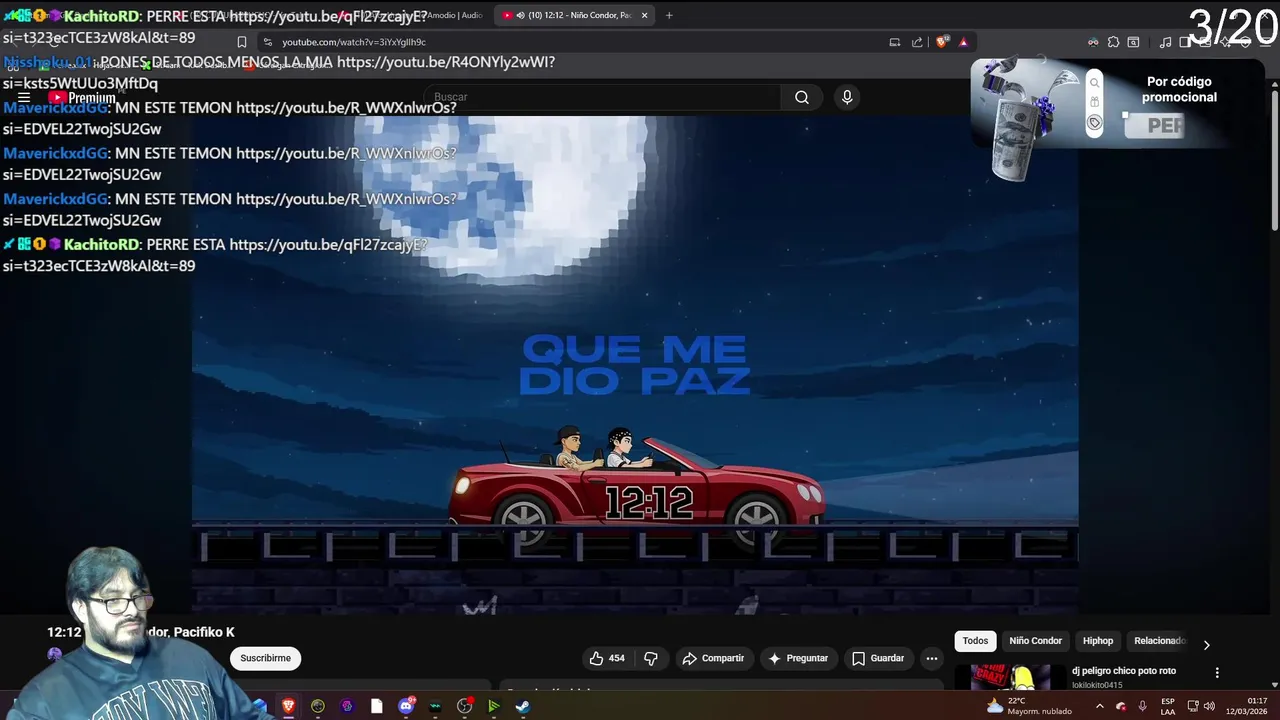Click the YouTube Premium logo

tap(81, 97)
